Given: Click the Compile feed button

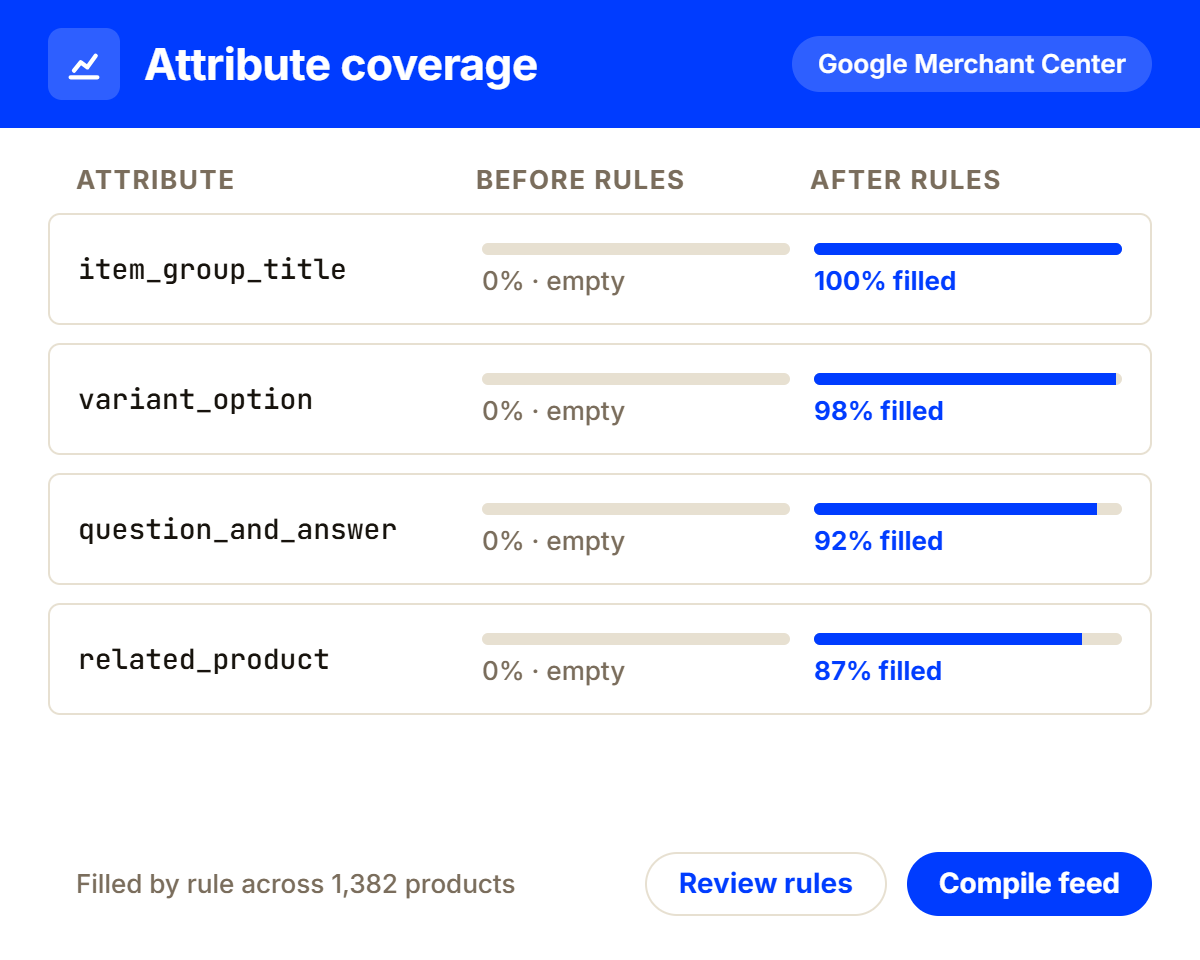Looking at the screenshot, I should click(1029, 884).
